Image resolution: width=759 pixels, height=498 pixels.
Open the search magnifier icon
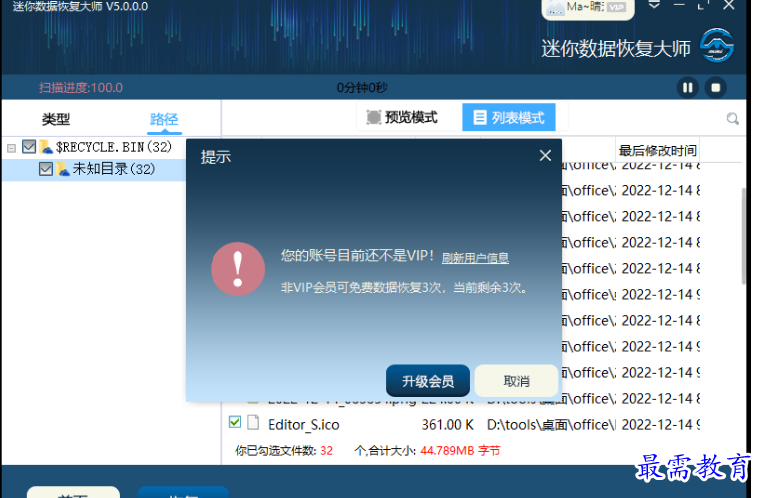click(733, 119)
